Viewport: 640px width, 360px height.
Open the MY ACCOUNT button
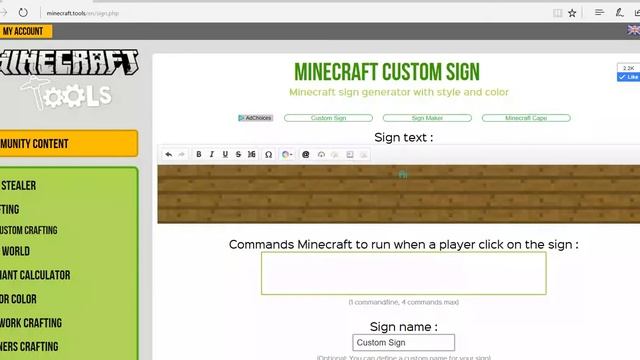point(25,31)
